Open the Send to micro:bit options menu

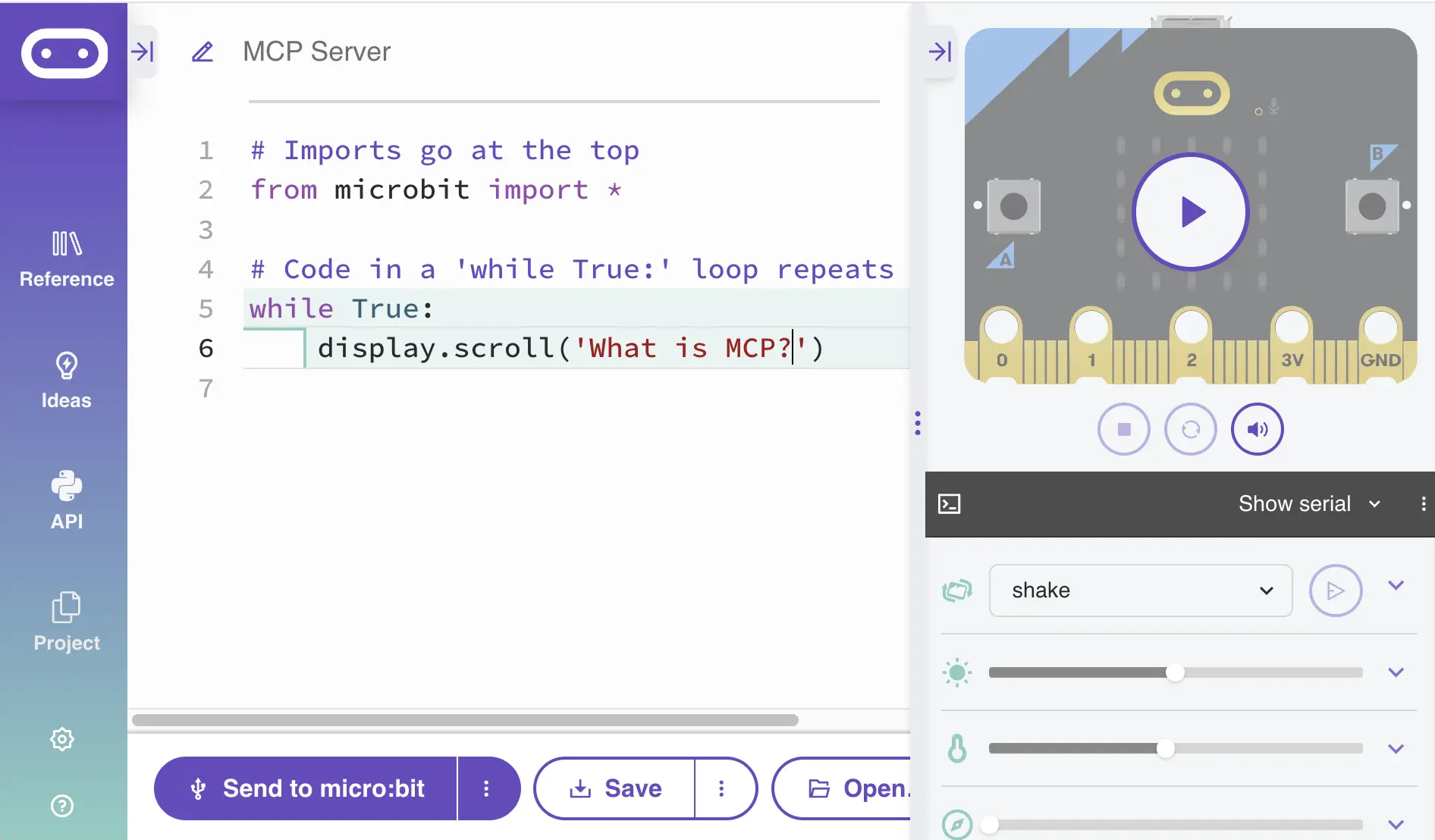(488, 788)
